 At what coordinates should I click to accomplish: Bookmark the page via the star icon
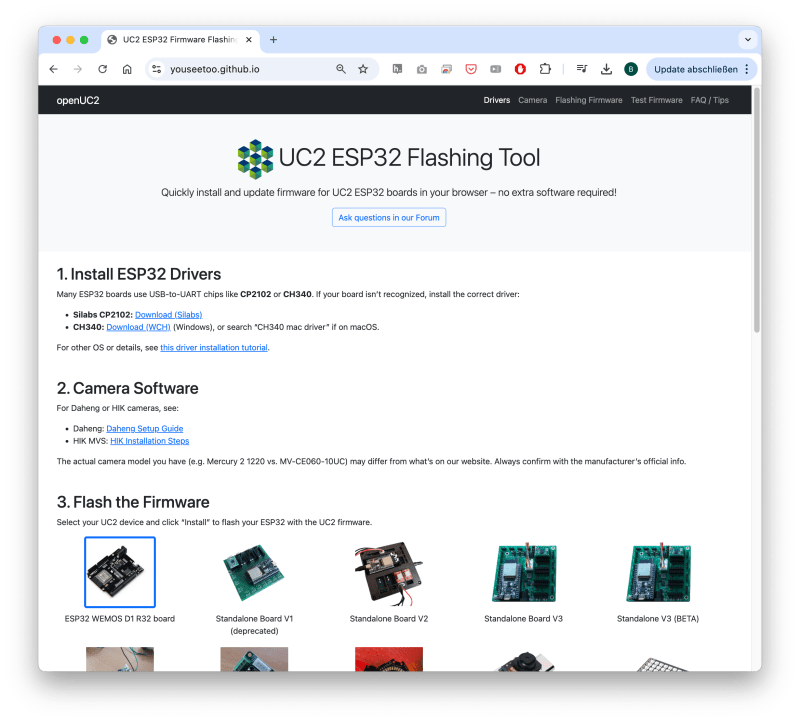tap(362, 69)
